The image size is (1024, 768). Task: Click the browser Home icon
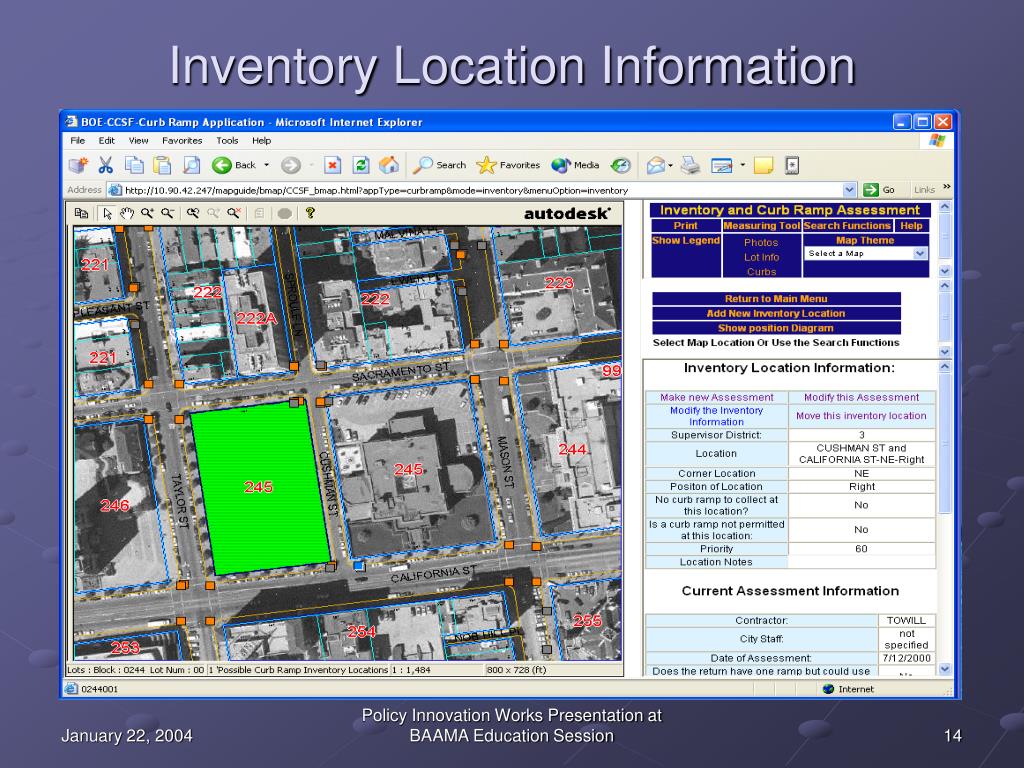pyautogui.click(x=389, y=165)
